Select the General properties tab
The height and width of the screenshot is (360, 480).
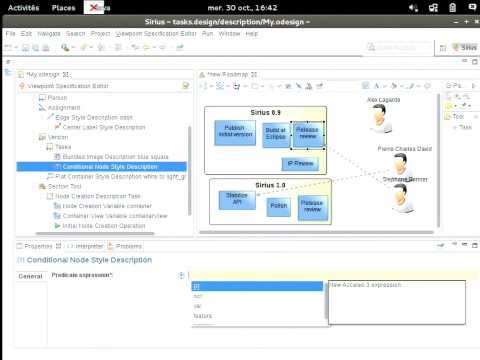coord(31,276)
